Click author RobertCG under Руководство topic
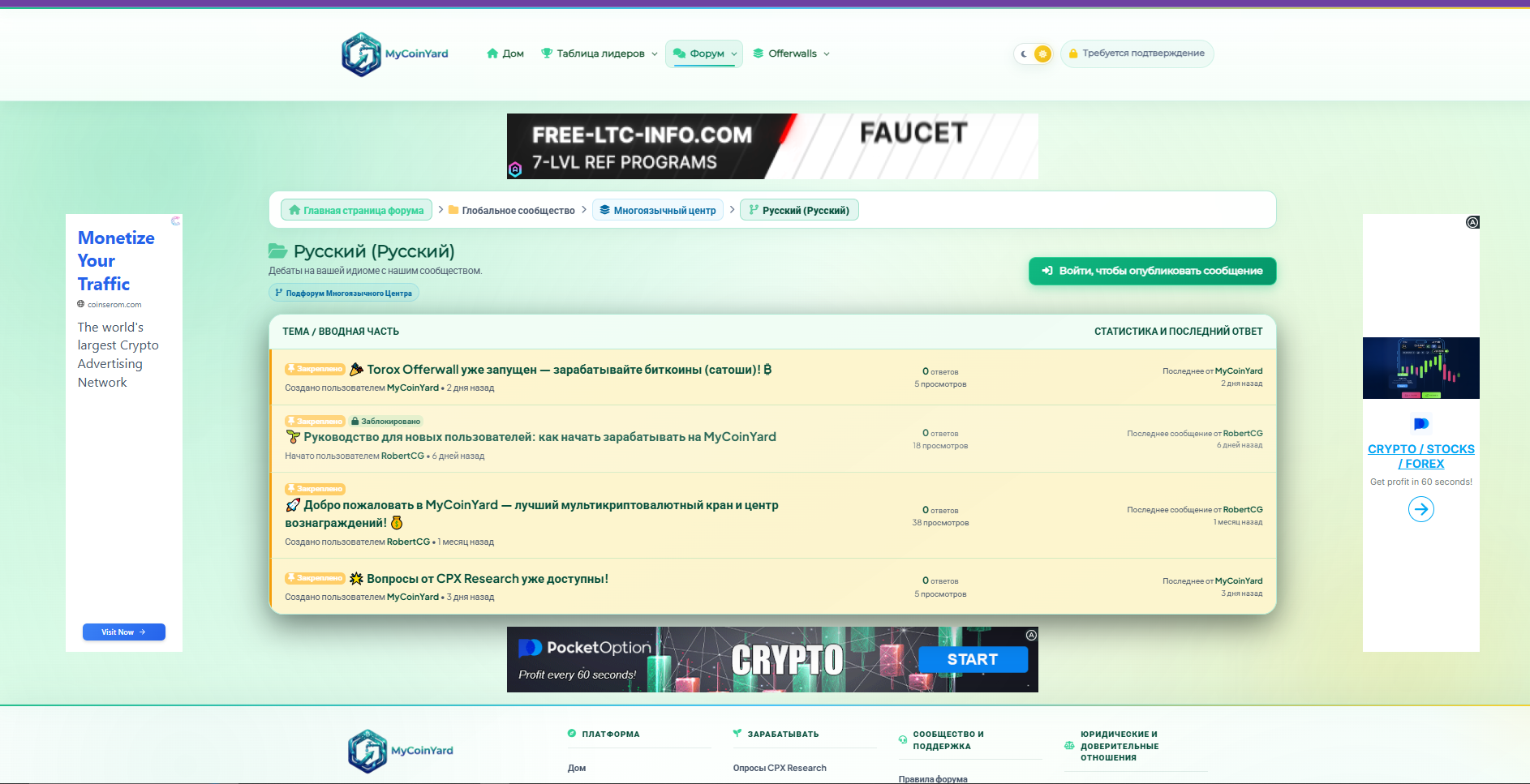Screen dimensions: 1530x784 tap(402, 456)
